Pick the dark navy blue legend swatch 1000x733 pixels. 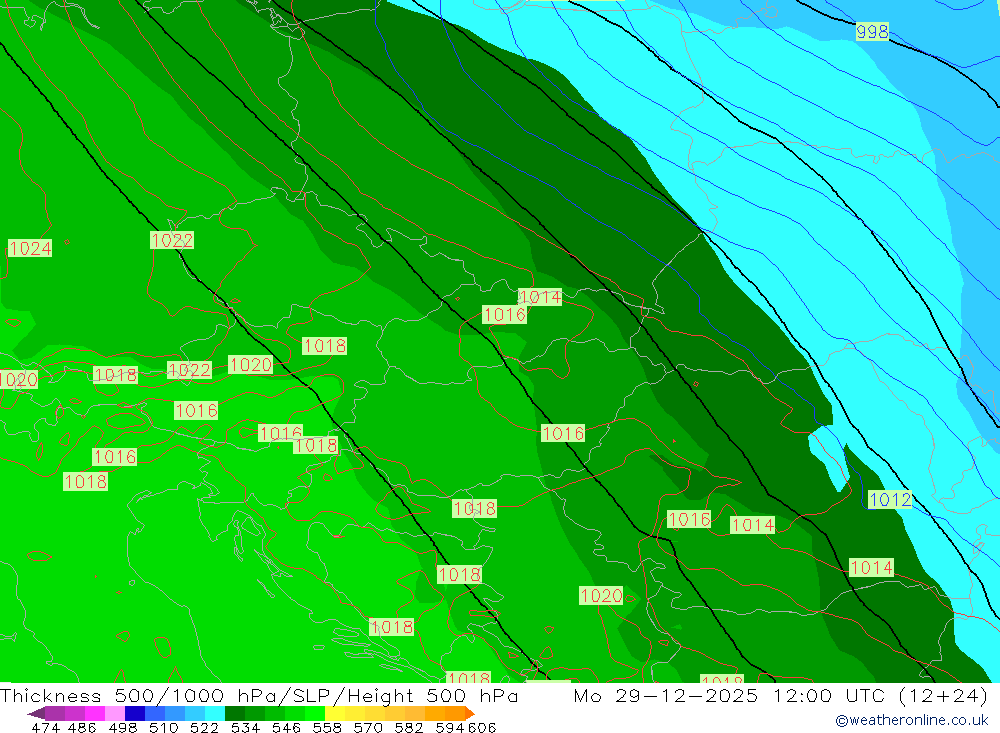(135, 713)
